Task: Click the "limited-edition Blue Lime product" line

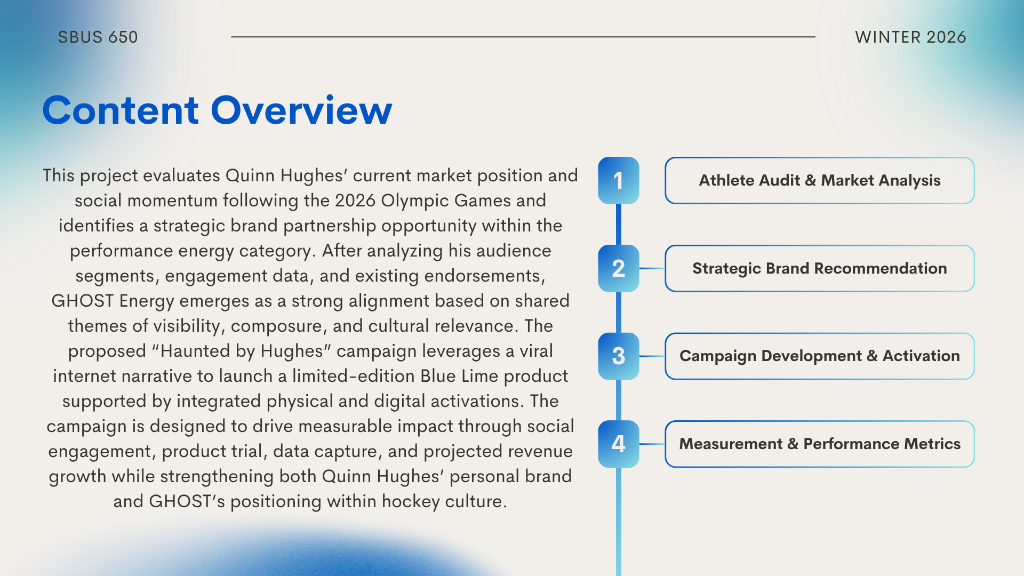Action: click(310, 376)
